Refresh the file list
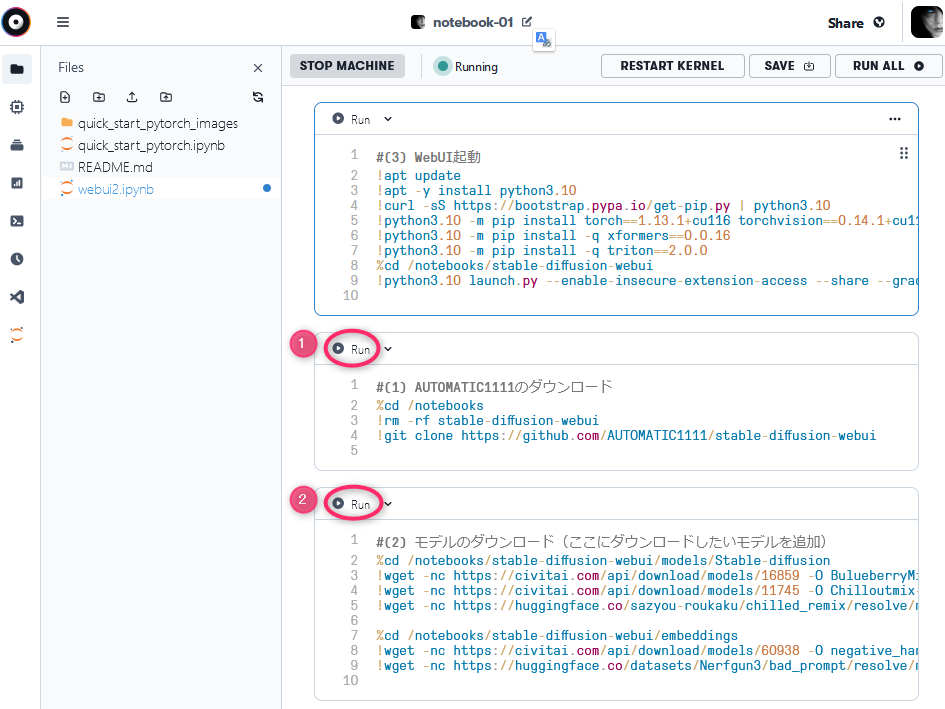Image resolution: width=945 pixels, height=709 pixels. pos(257,97)
